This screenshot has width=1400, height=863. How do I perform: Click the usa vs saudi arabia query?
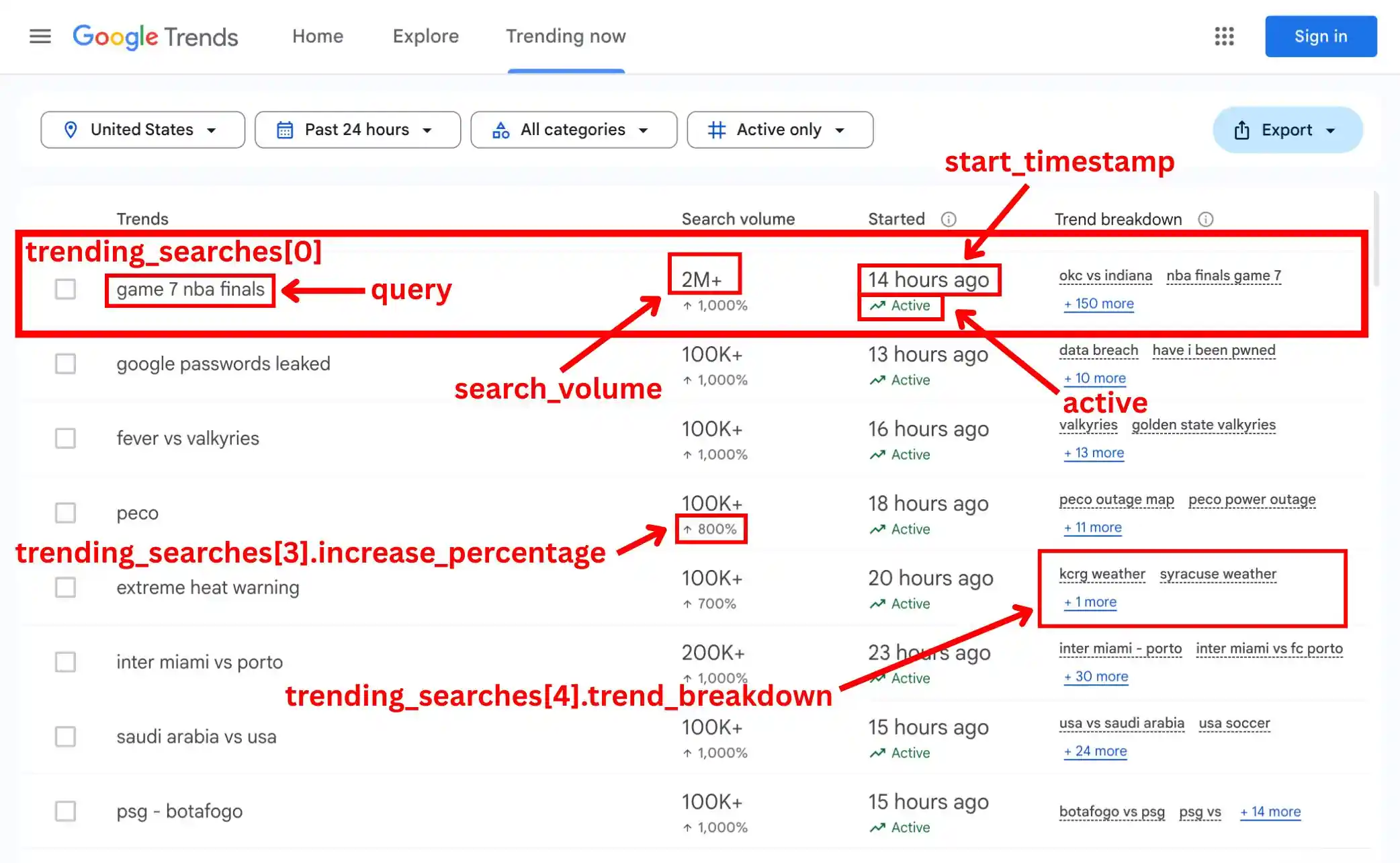(x=1122, y=723)
